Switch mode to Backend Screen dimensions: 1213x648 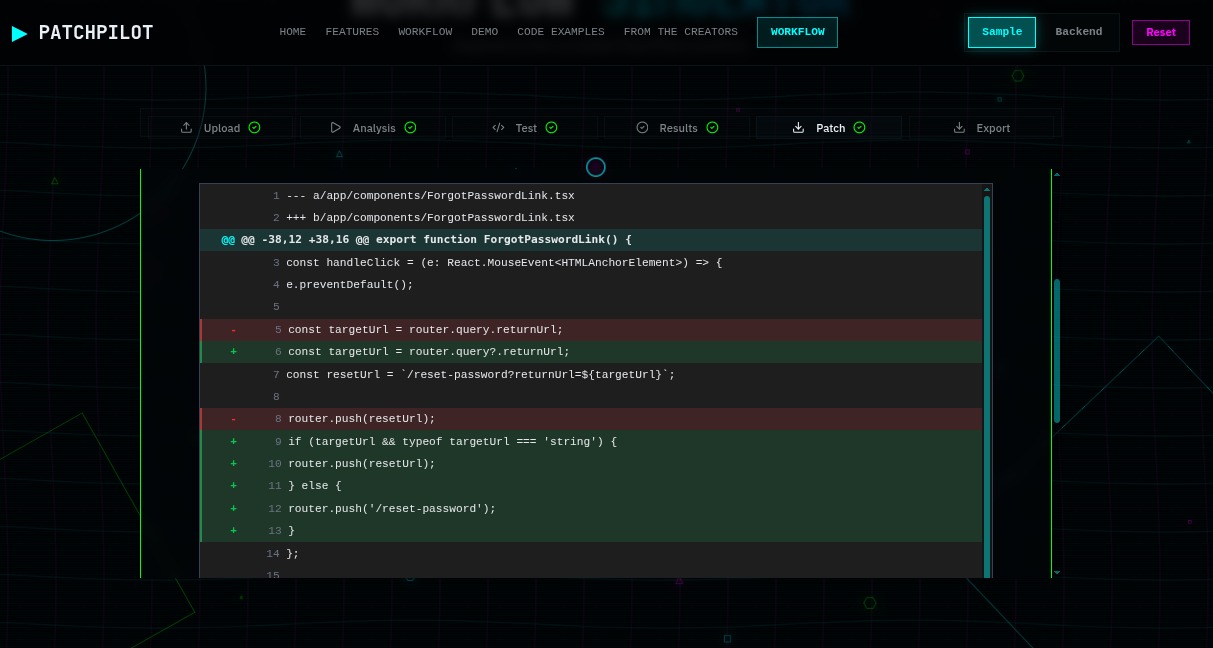[1079, 32]
